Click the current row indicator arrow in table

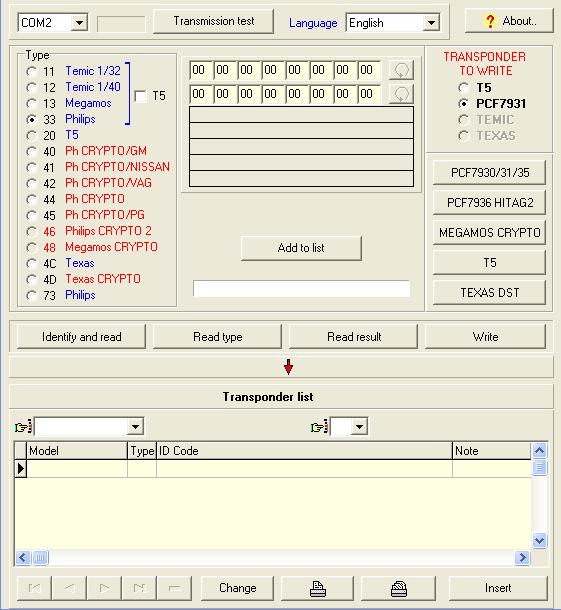[21, 468]
